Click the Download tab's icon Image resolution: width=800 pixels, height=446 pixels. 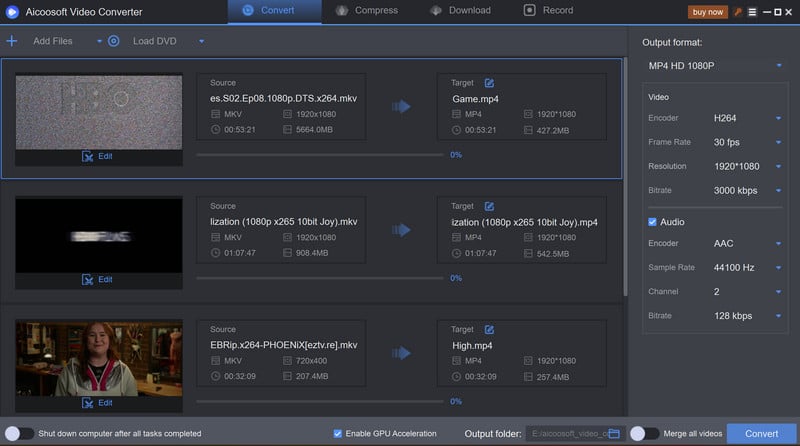coord(436,10)
